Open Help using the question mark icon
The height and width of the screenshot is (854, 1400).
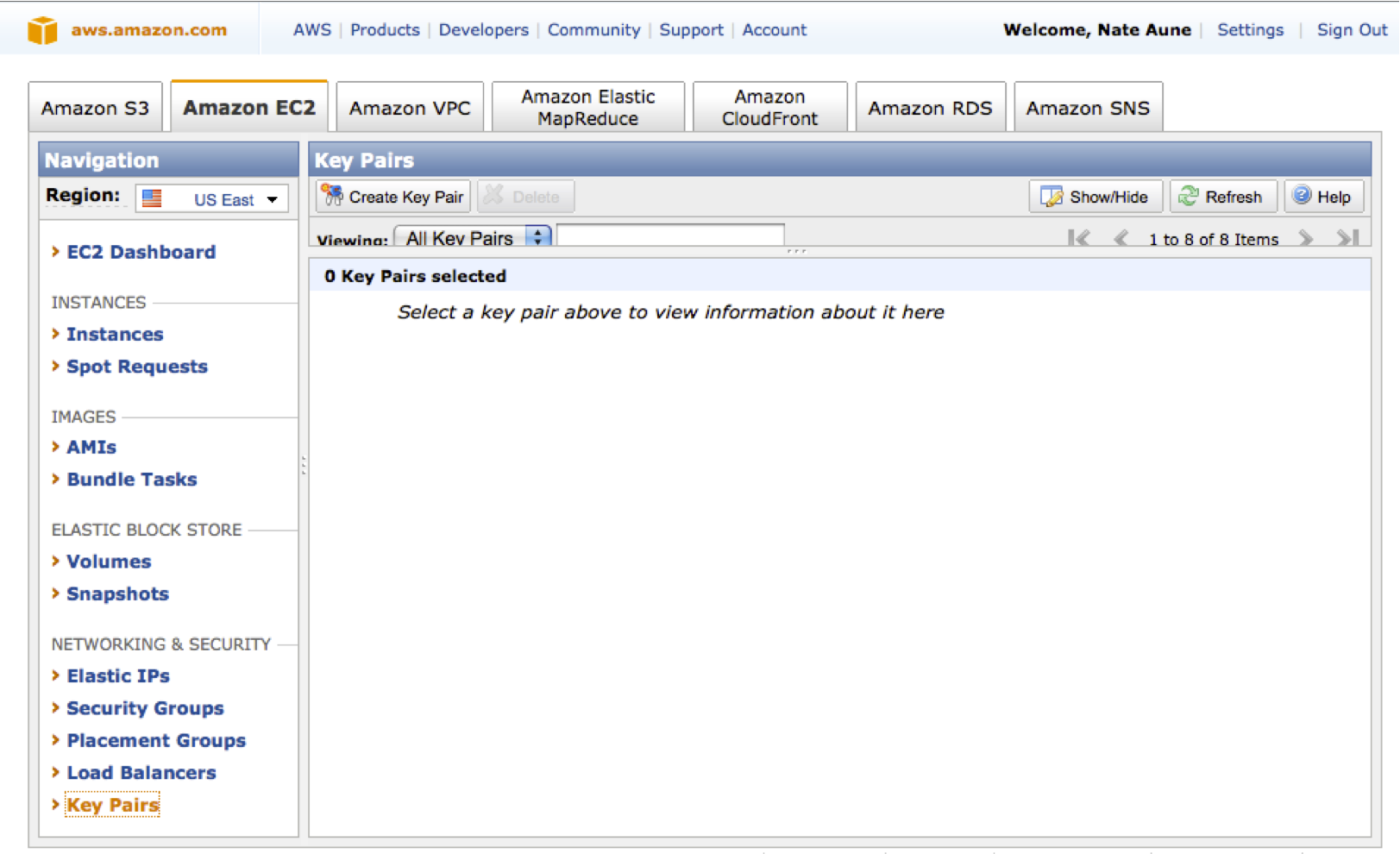(1302, 196)
